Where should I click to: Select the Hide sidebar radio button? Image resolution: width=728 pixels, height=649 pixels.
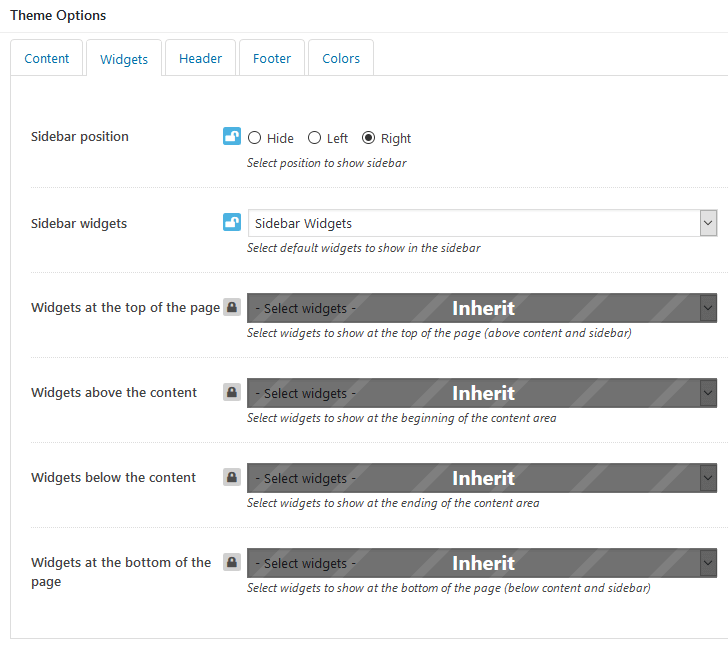click(254, 138)
